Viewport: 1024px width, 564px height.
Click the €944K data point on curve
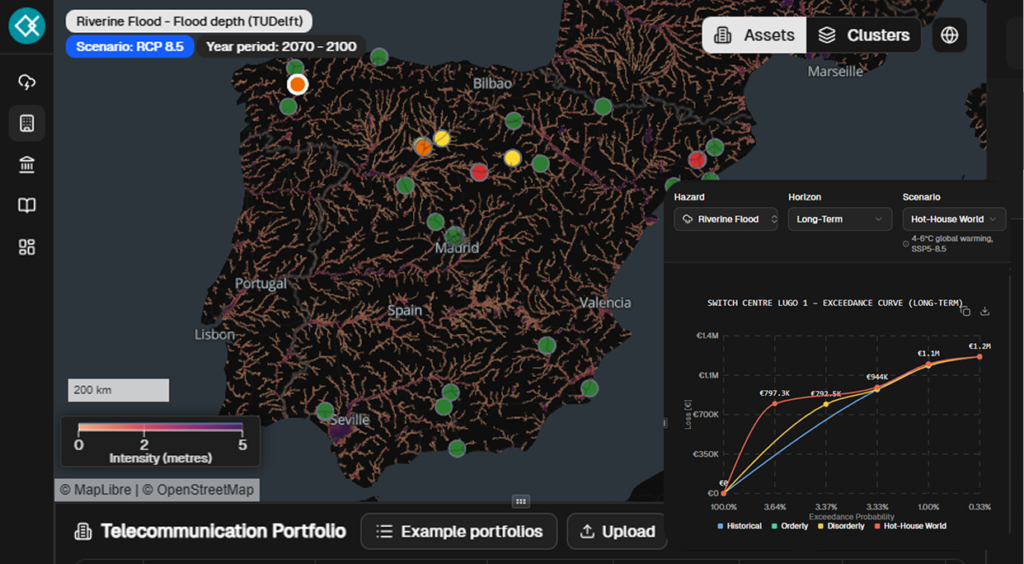877,388
